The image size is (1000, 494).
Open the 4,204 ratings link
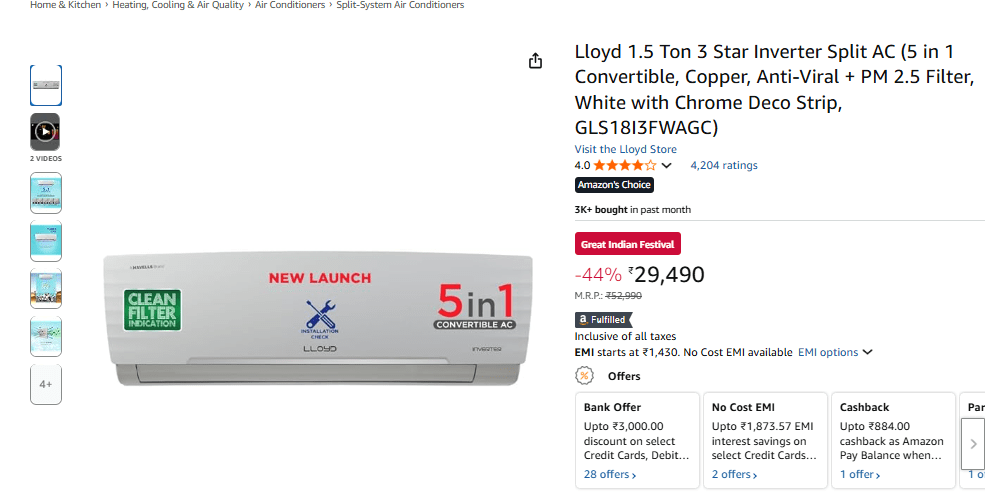tap(724, 165)
